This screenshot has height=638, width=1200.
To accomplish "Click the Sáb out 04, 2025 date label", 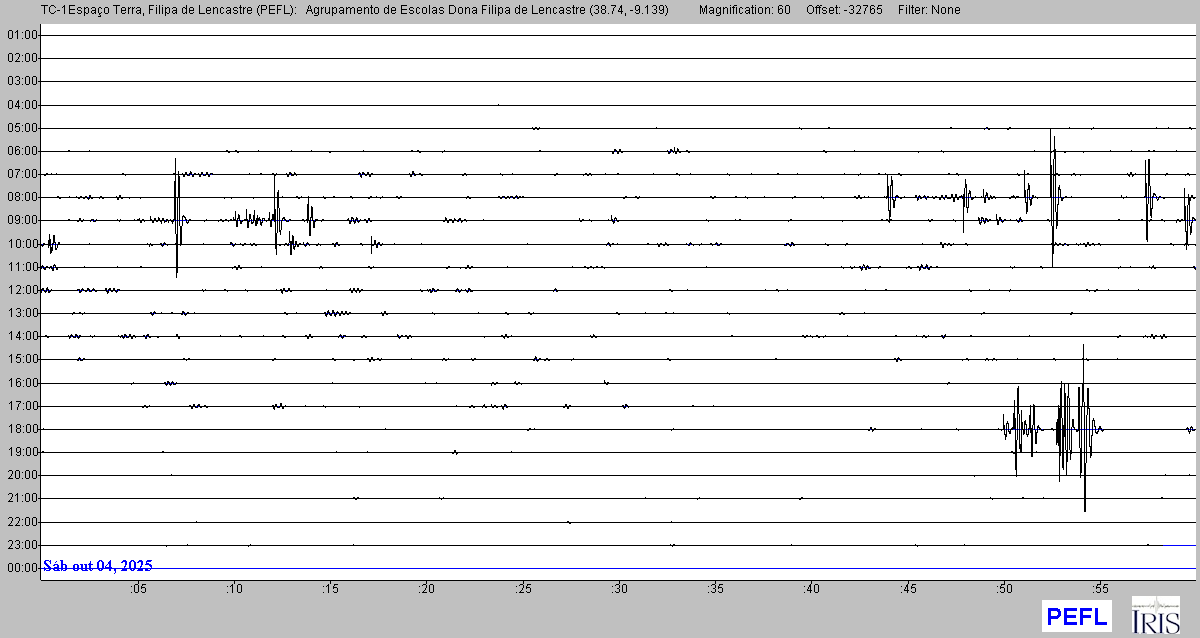I will (x=98, y=566).
